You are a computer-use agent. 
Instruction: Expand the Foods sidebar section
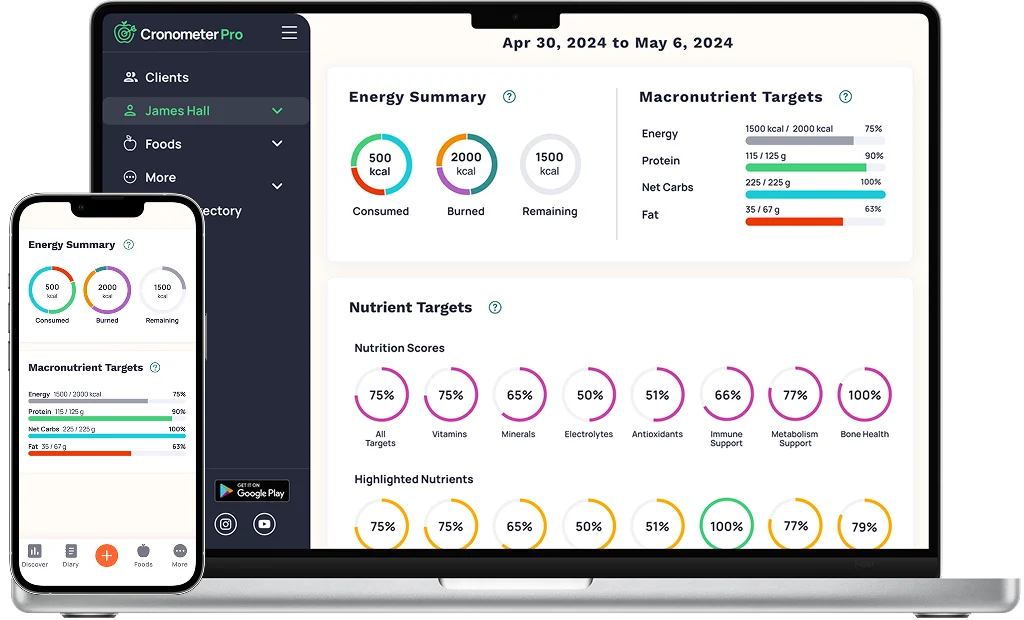click(277, 144)
